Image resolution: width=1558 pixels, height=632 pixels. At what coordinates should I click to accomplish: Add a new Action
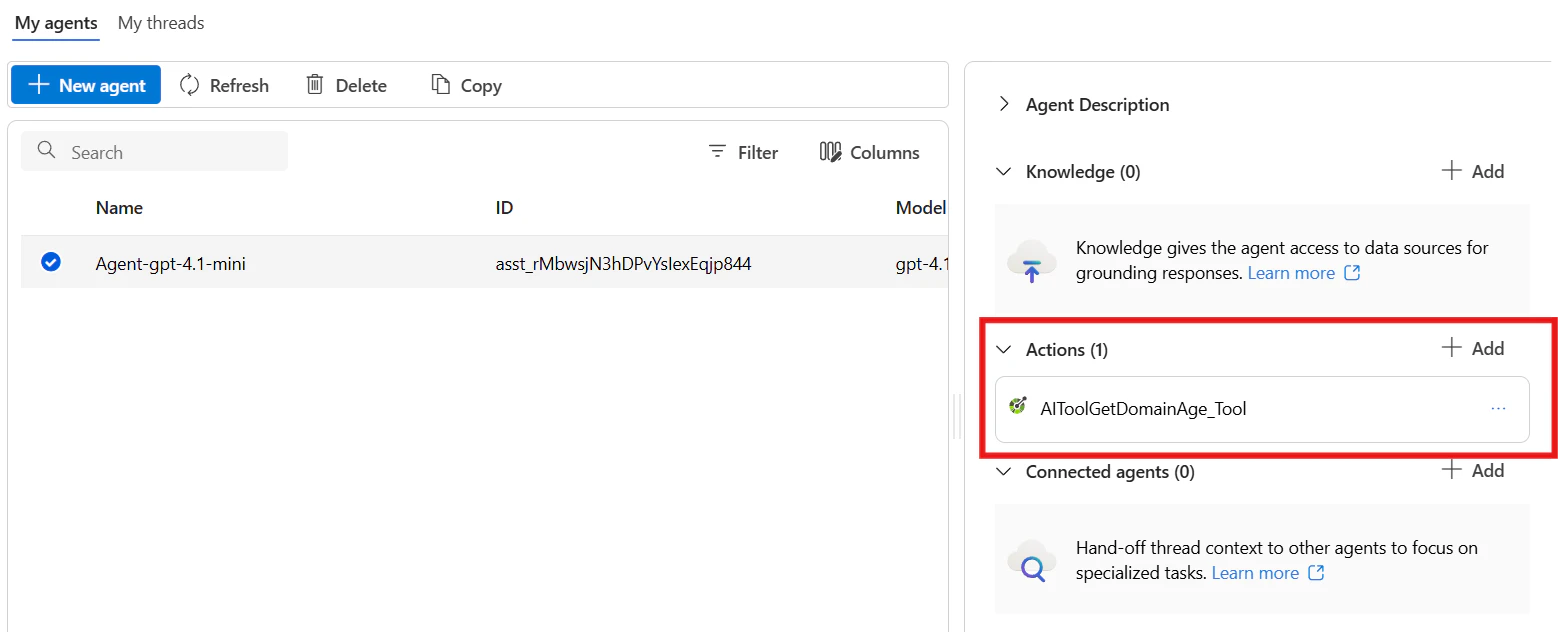pos(1473,348)
